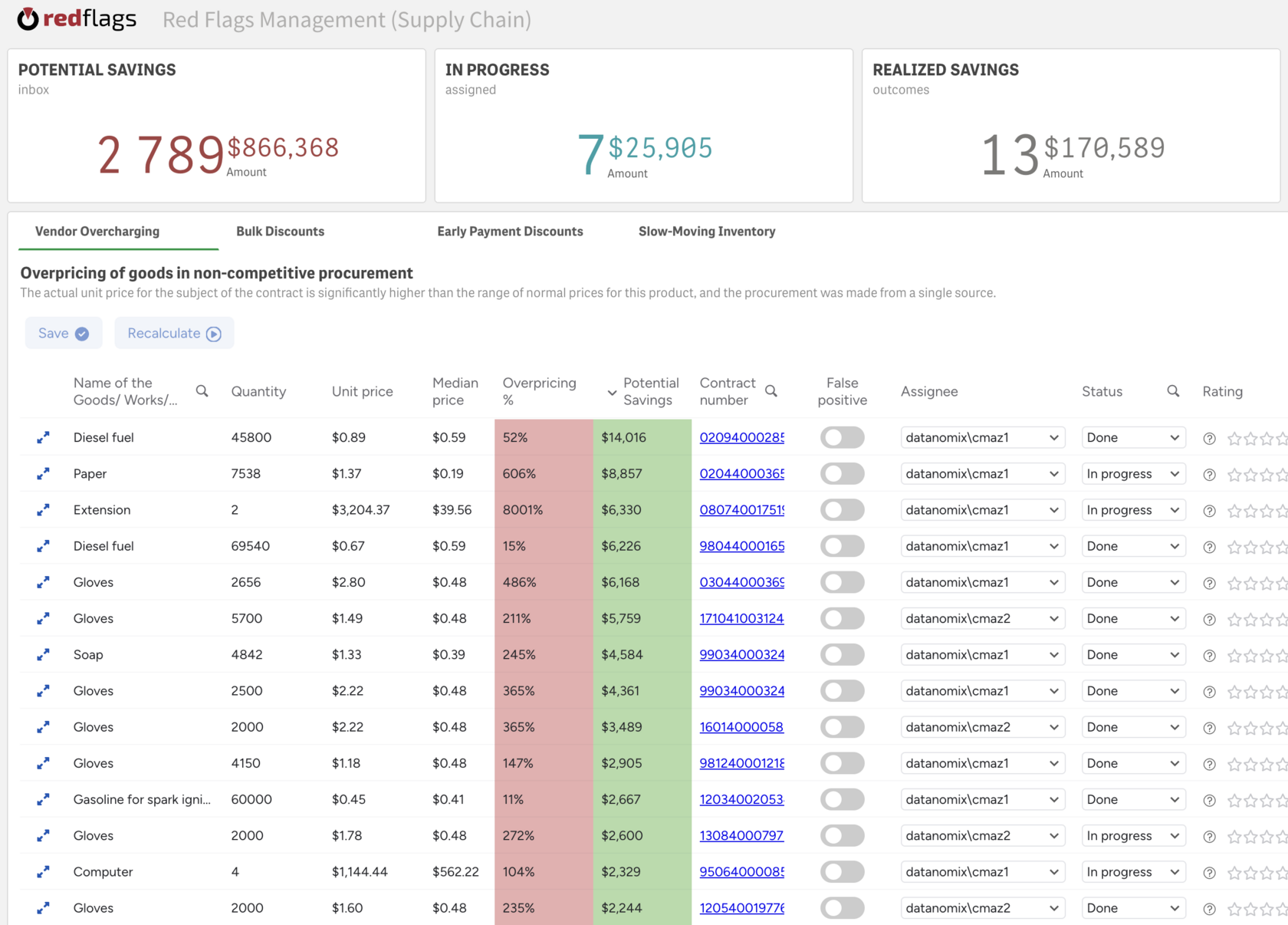Screen dimensions: 1288x925
Task: Open the Assignee dropdown for the Paper row
Action: click(982, 474)
